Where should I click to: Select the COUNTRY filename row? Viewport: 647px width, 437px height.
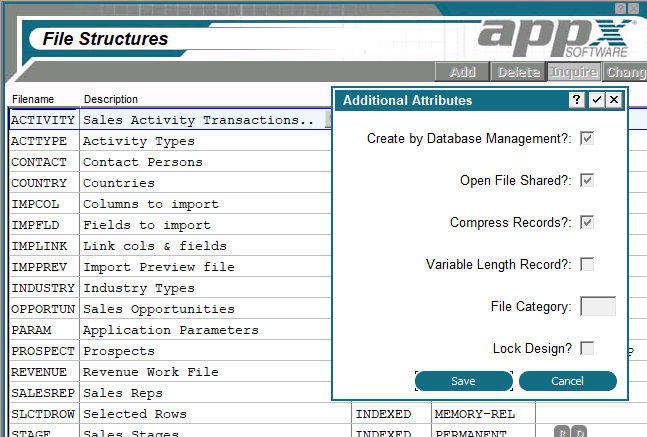(x=44, y=183)
